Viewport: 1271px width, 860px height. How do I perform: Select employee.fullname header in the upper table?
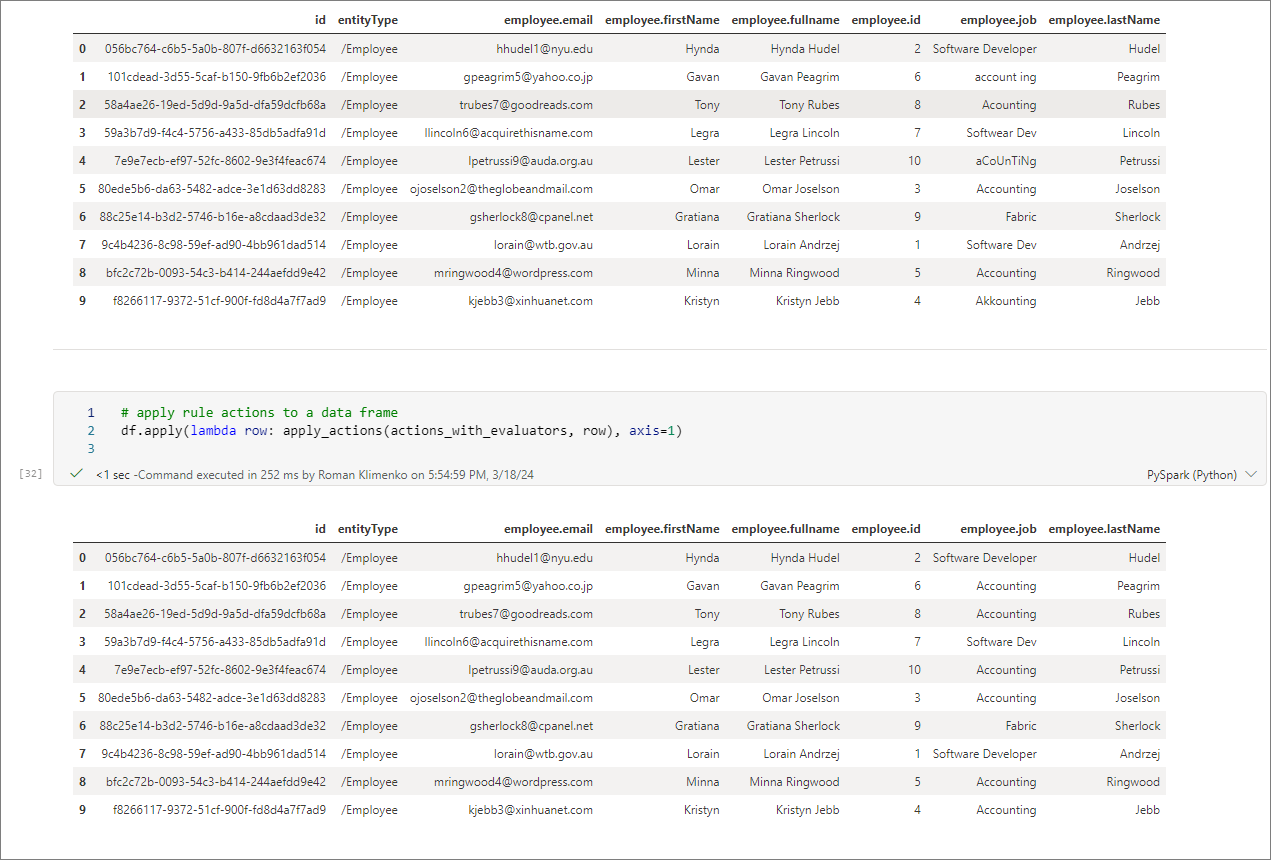785,20
